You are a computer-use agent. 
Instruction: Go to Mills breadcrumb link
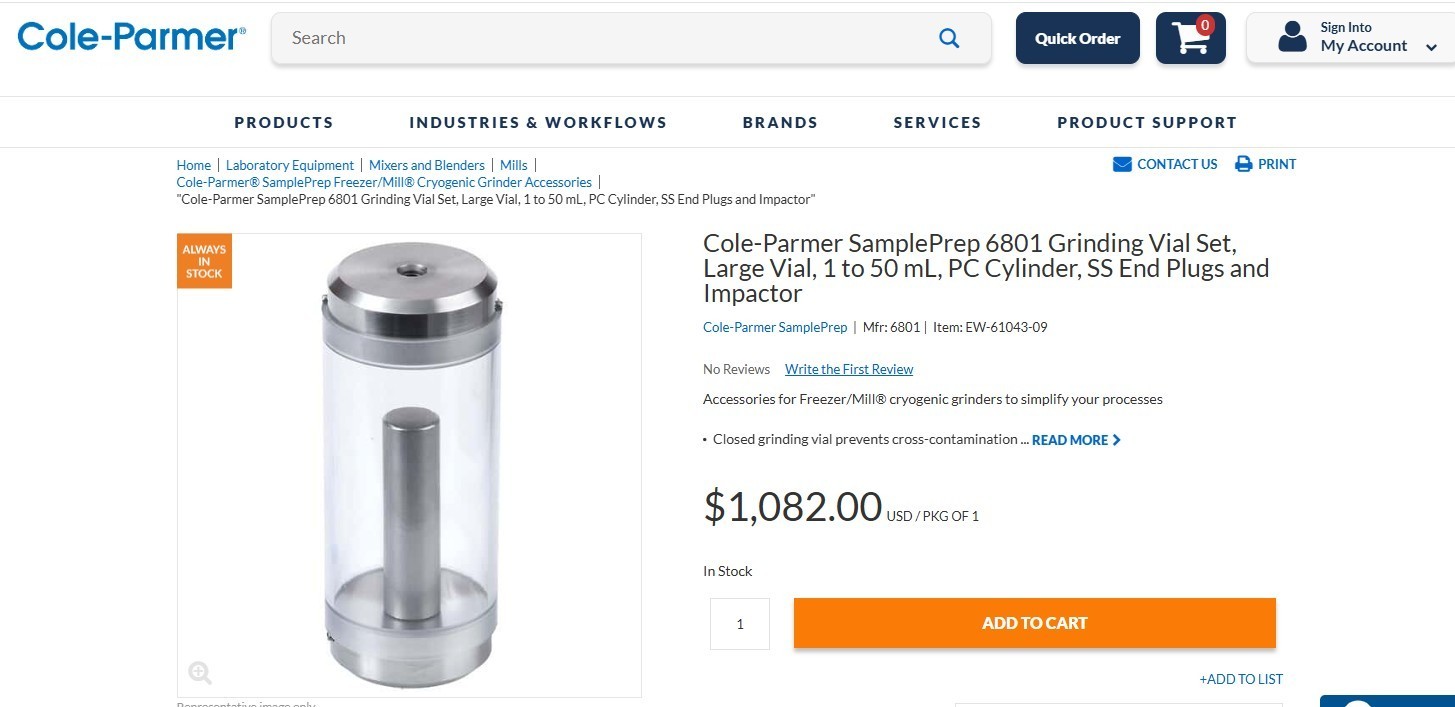514,165
